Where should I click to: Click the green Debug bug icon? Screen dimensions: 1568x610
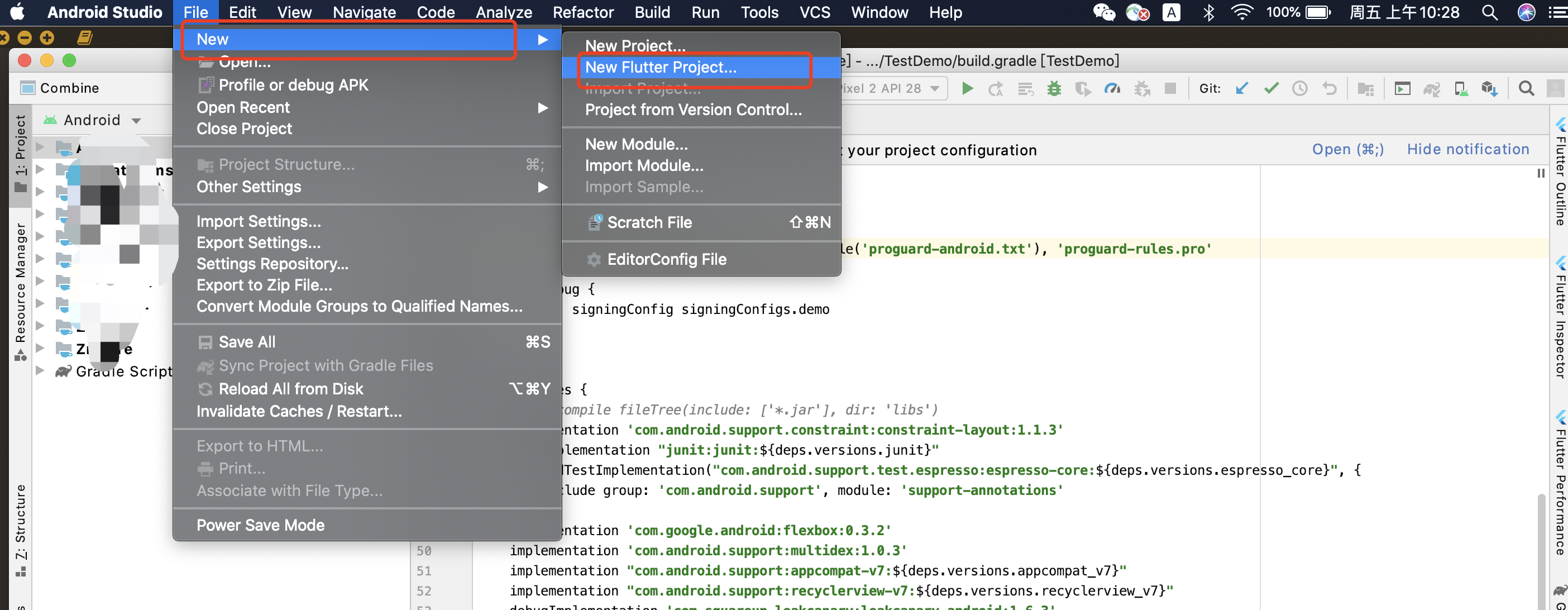1054,89
